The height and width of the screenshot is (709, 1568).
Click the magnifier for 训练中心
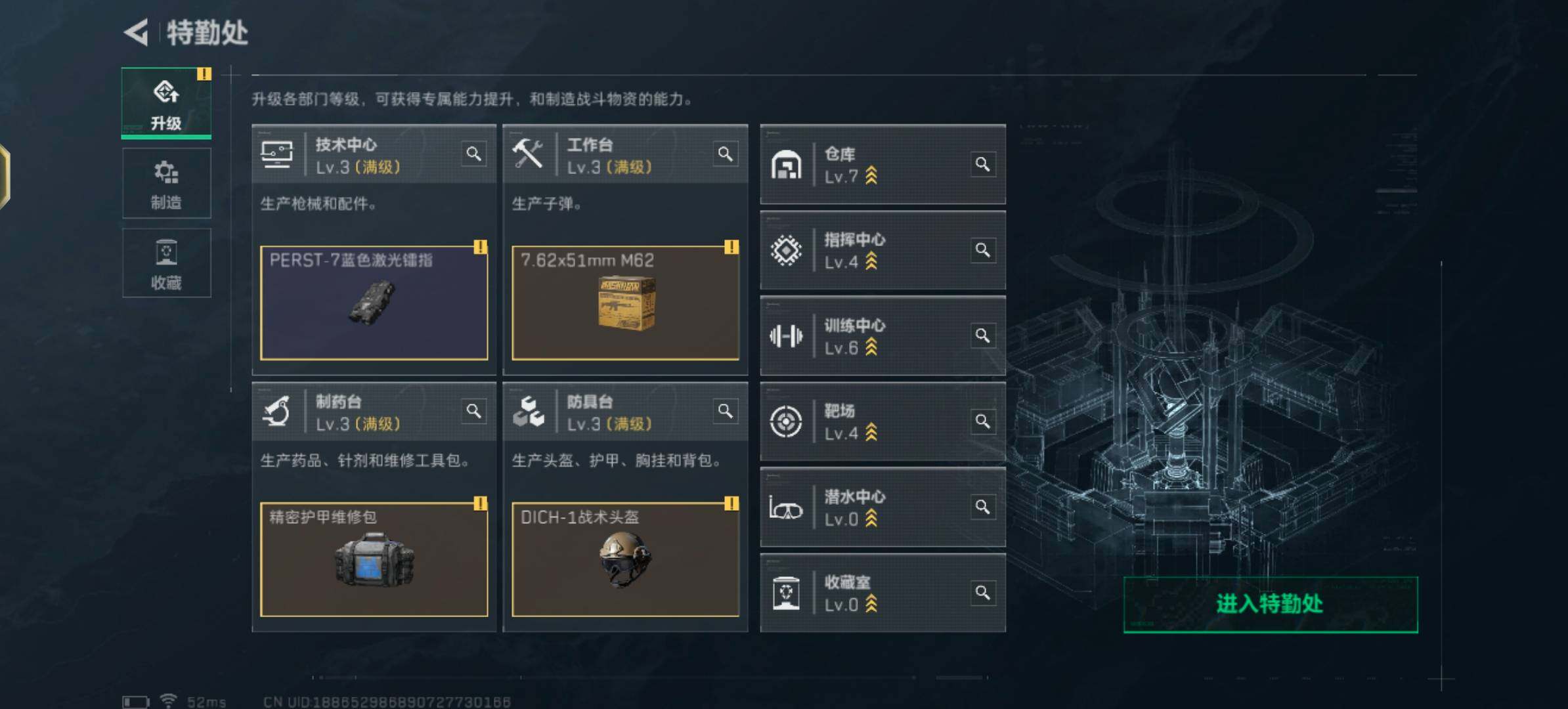coord(982,335)
